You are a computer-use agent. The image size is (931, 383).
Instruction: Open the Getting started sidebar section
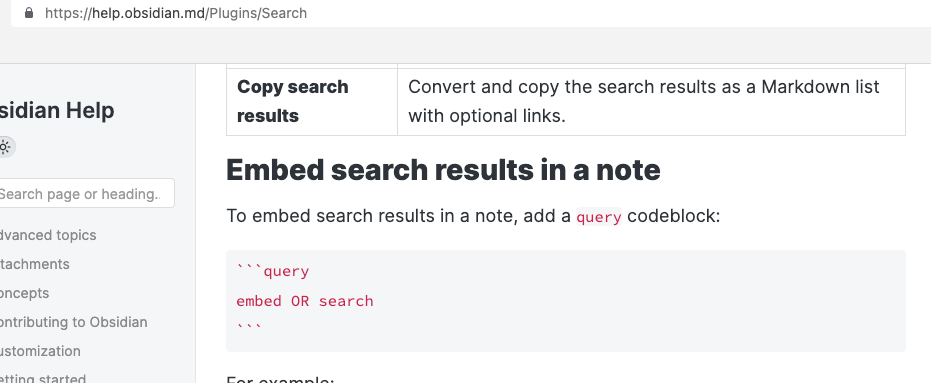(43, 378)
